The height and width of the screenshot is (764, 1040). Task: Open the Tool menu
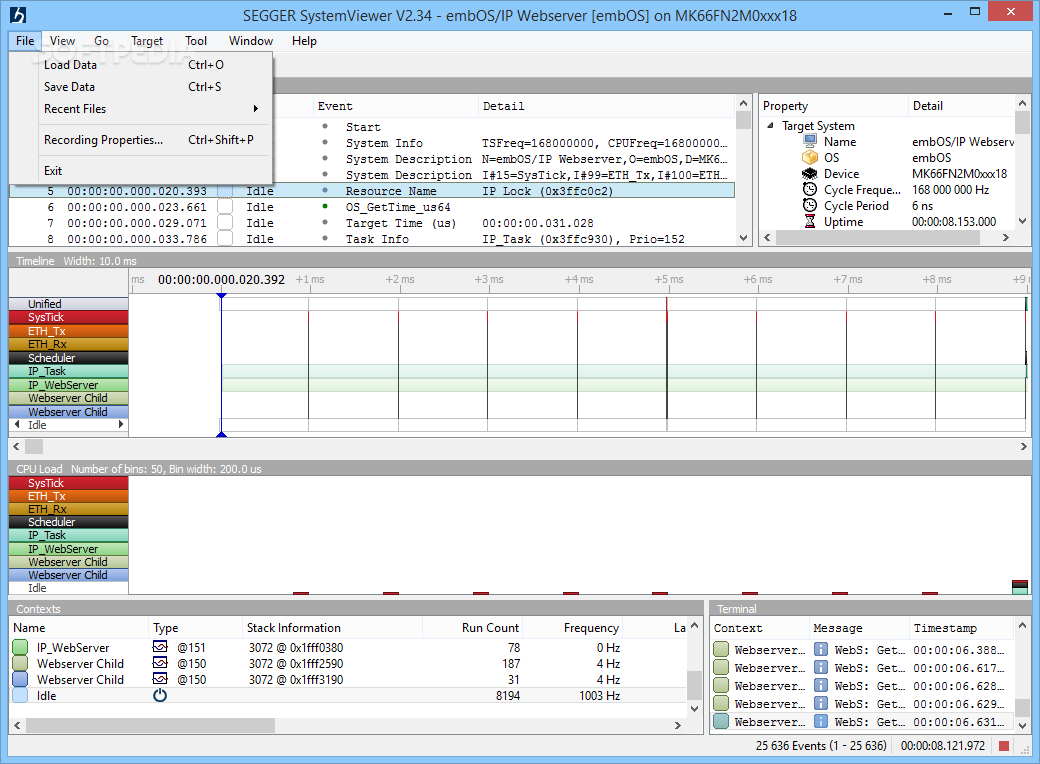click(x=196, y=40)
